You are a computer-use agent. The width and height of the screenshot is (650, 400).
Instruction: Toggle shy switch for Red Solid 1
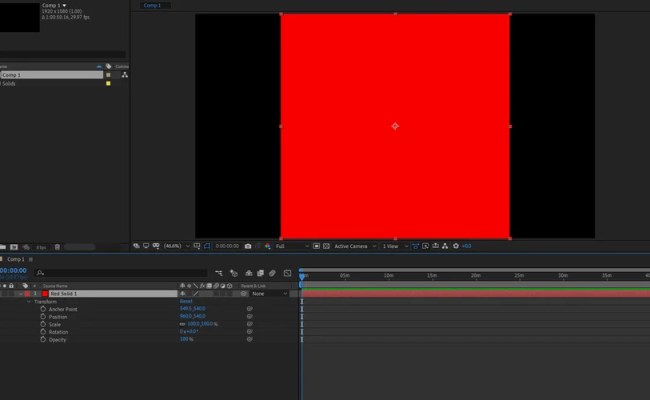[x=182, y=293]
